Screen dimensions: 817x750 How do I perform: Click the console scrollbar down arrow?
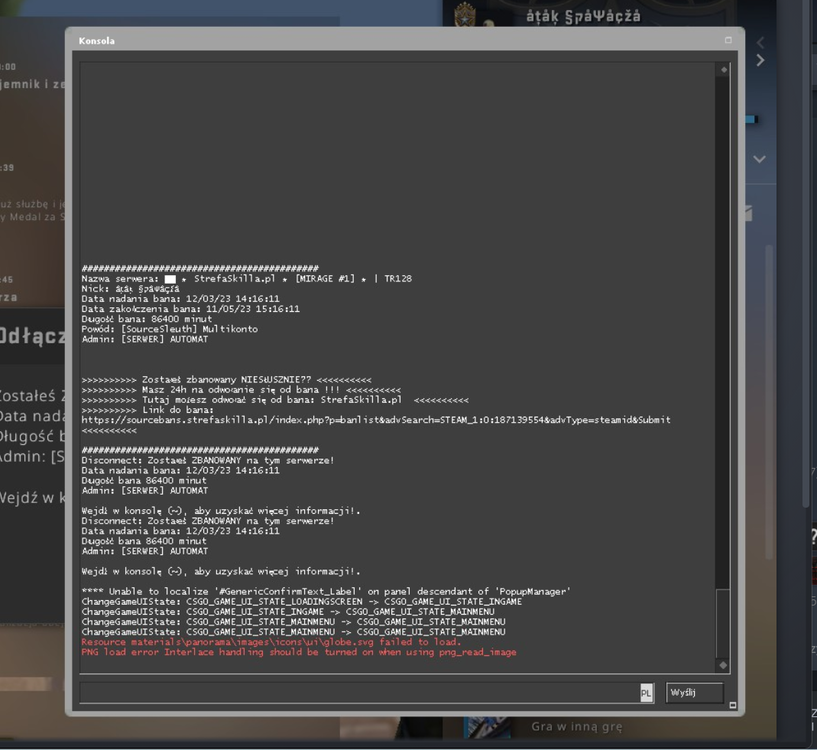[723, 665]
